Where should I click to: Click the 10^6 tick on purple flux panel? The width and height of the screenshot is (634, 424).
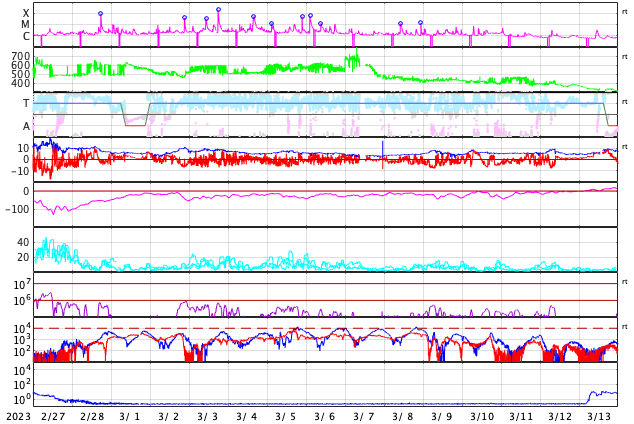(x=22, y=301)
